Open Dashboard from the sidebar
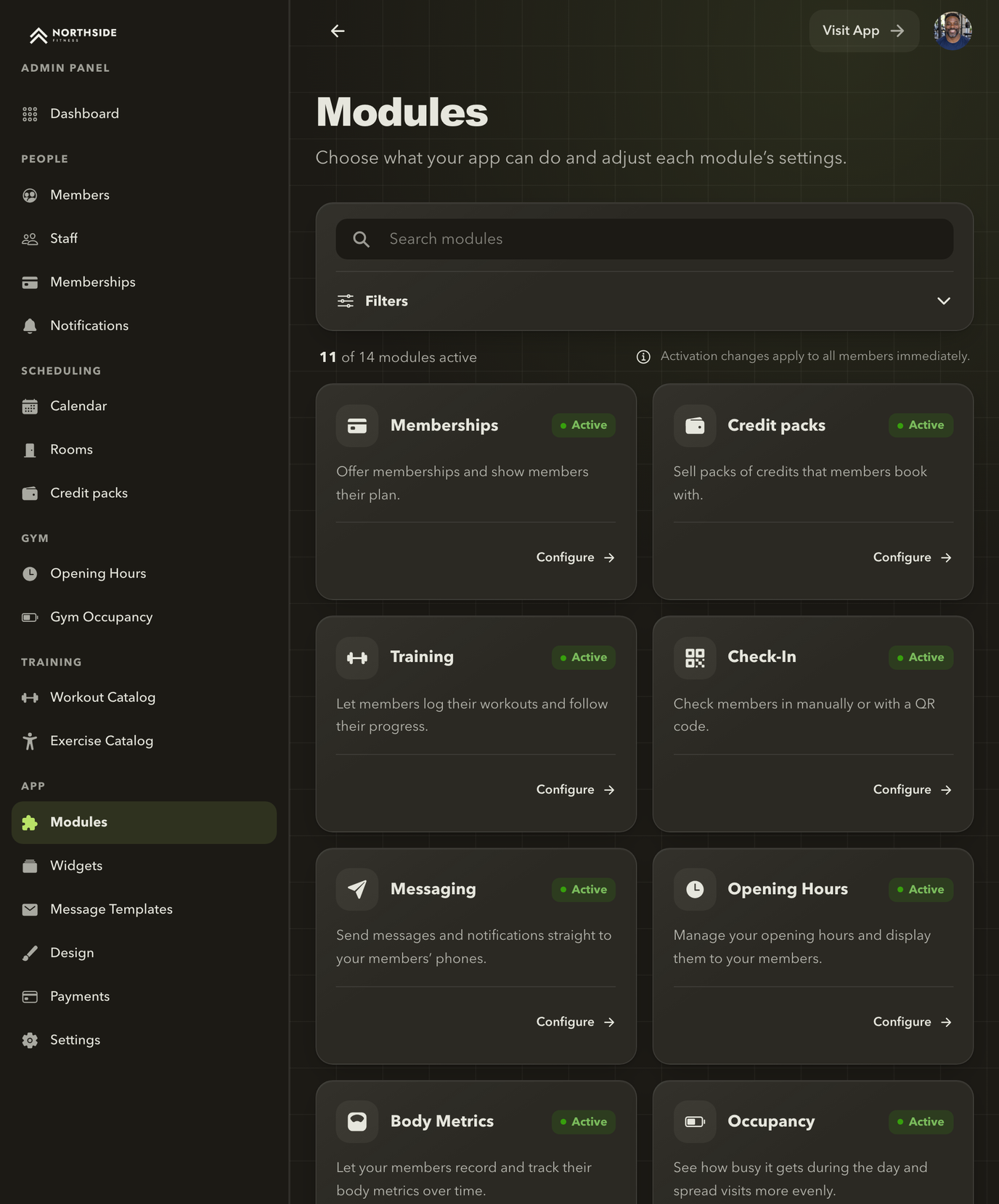Image resolution: width=999 pixels, height=1204 pixels. 144,114
